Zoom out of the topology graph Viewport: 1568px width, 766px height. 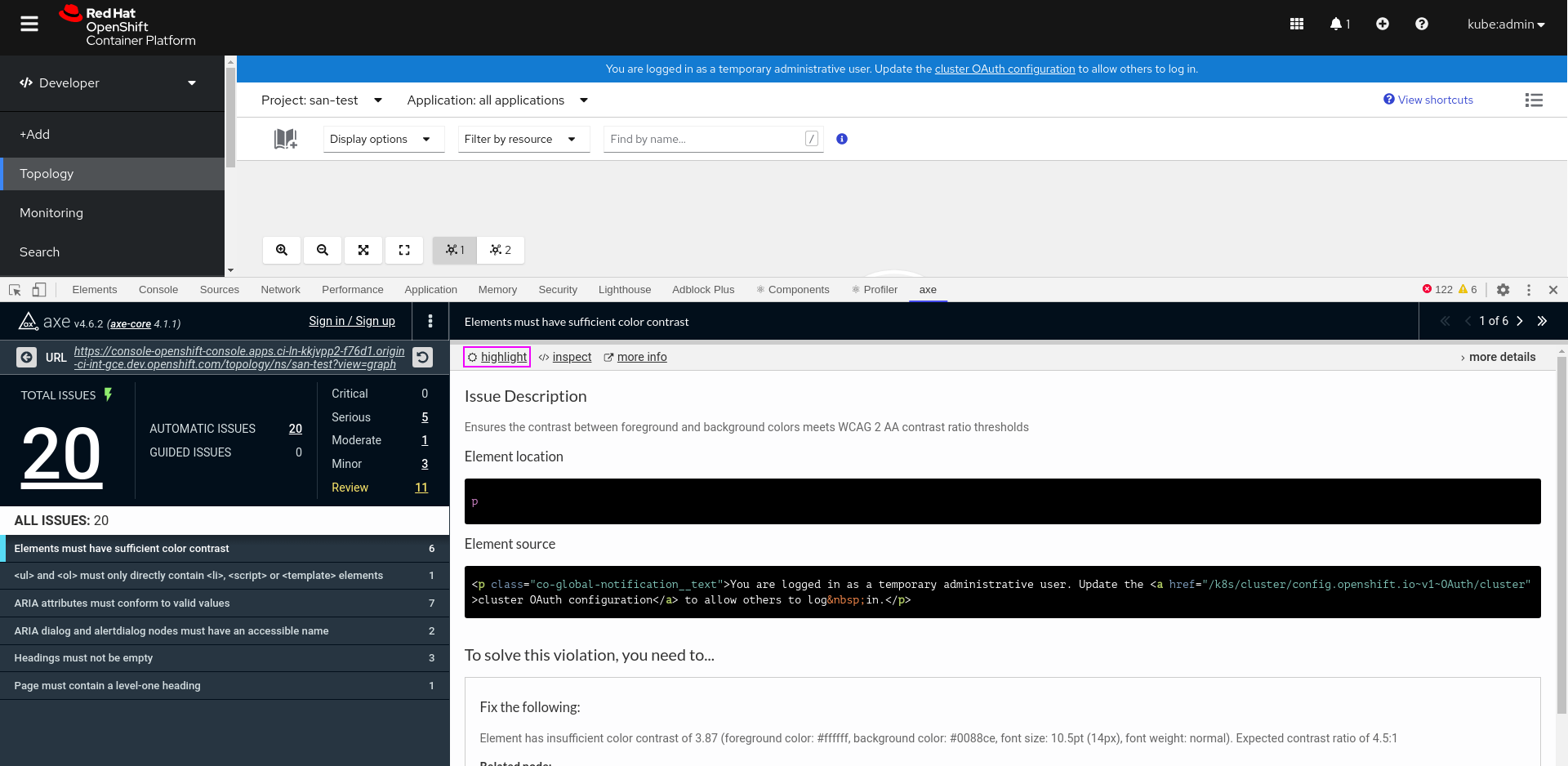click(x=323, y=250)
